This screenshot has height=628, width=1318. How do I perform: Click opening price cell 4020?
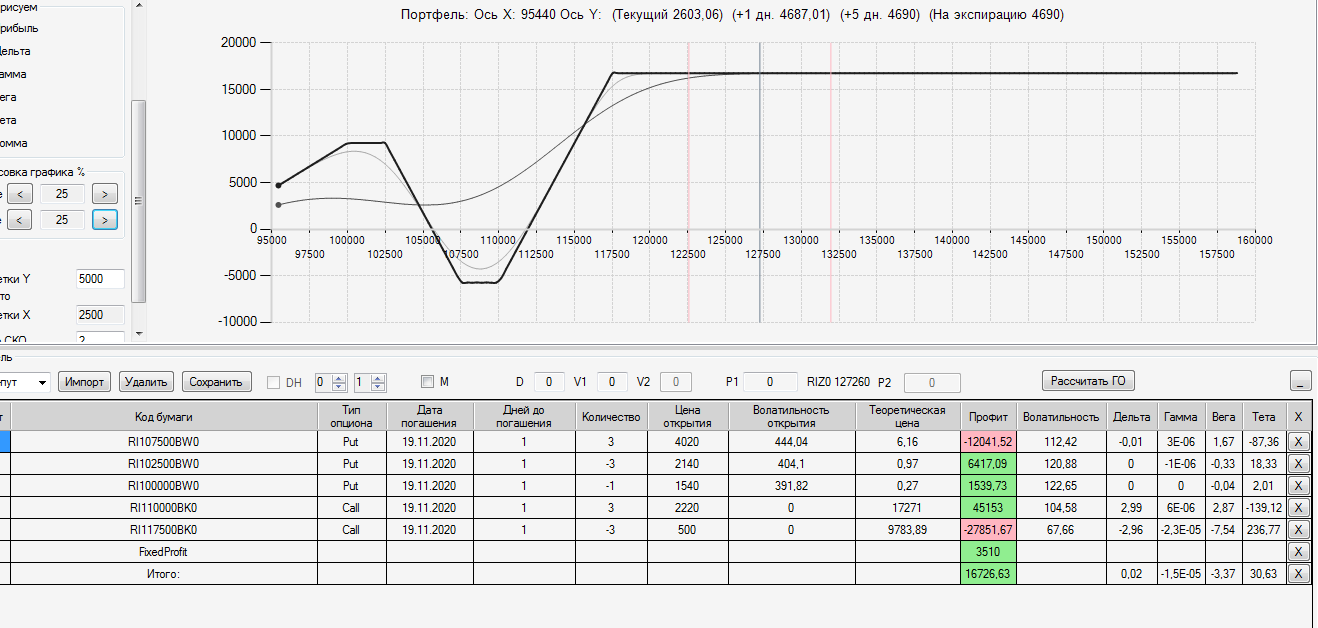(687, 441)
